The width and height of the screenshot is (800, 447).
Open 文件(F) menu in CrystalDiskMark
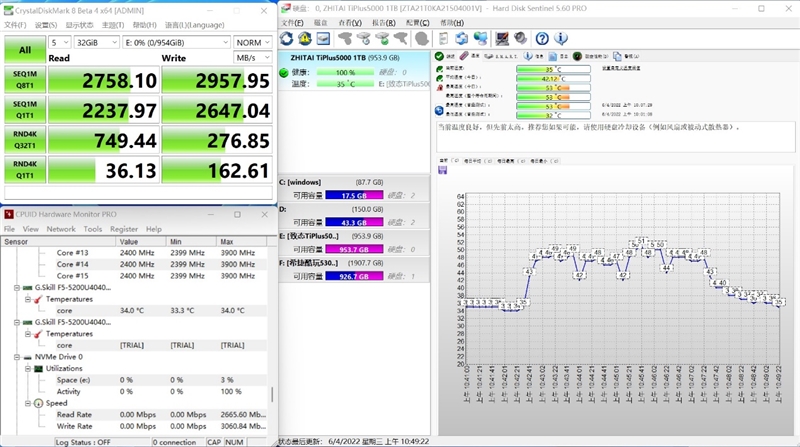[x=15, y=25]
